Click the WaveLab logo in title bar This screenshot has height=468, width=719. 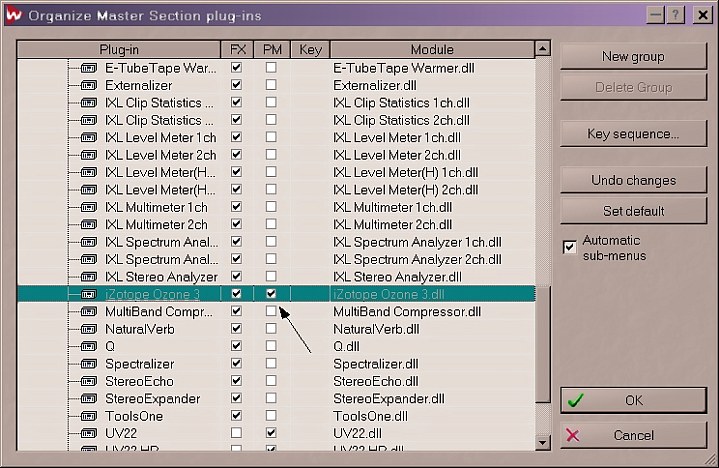pyautogui.click(x=14, y=15)
